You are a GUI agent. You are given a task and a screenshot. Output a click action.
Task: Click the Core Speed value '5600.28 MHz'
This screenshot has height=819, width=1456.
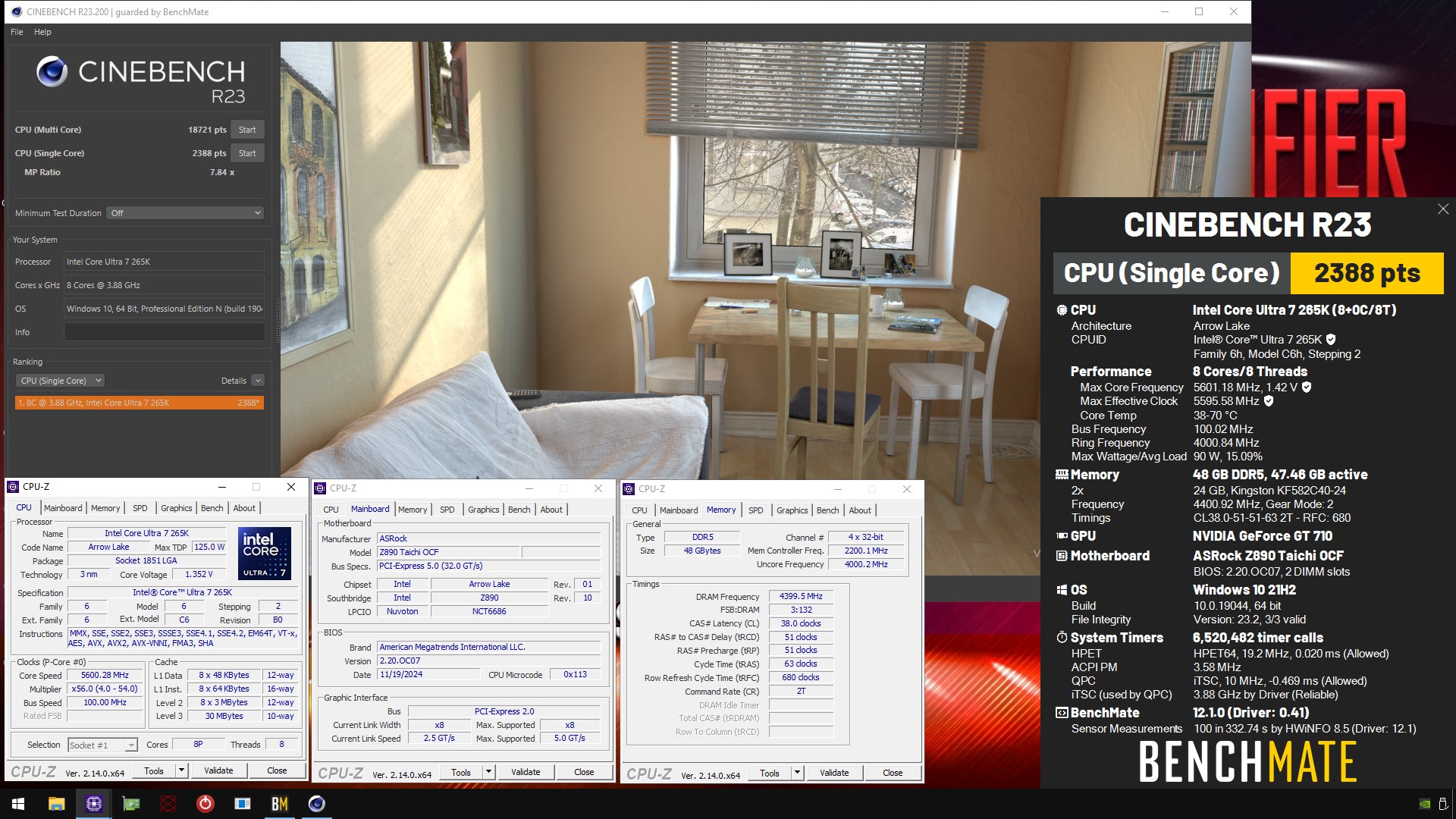tap(105, 675)
